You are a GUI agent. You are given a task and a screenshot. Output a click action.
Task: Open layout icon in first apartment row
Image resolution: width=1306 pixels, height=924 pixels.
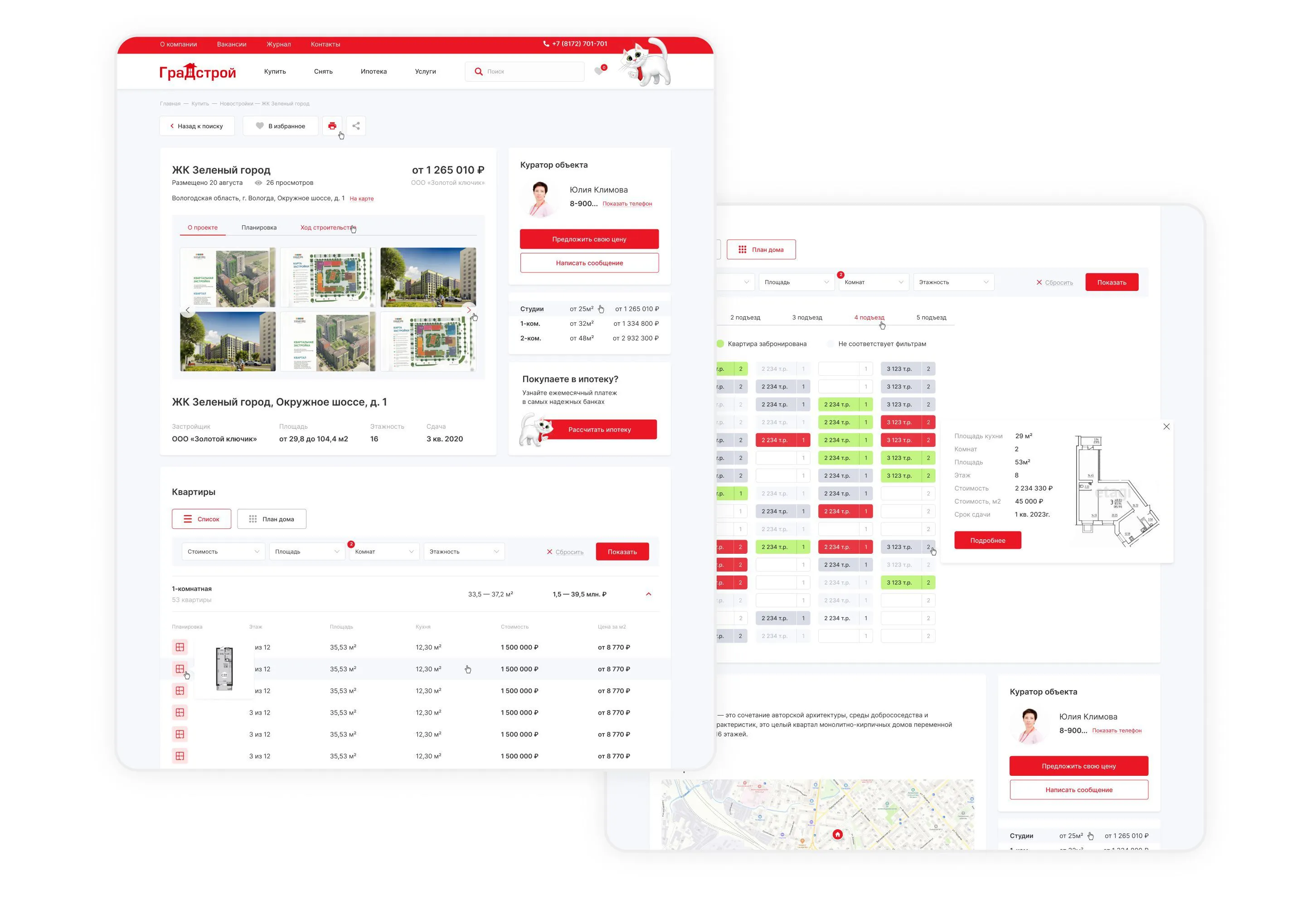[x=180, y=647]
